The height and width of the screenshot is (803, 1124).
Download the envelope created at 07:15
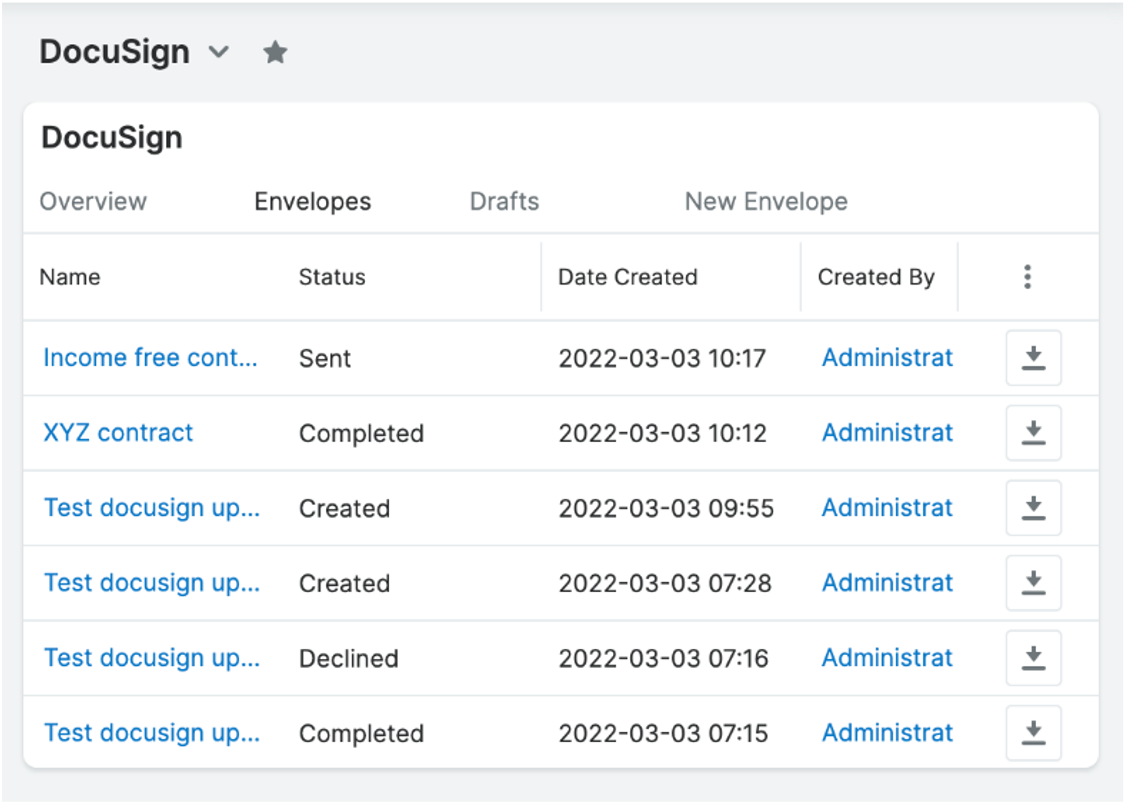(1033, 733)
